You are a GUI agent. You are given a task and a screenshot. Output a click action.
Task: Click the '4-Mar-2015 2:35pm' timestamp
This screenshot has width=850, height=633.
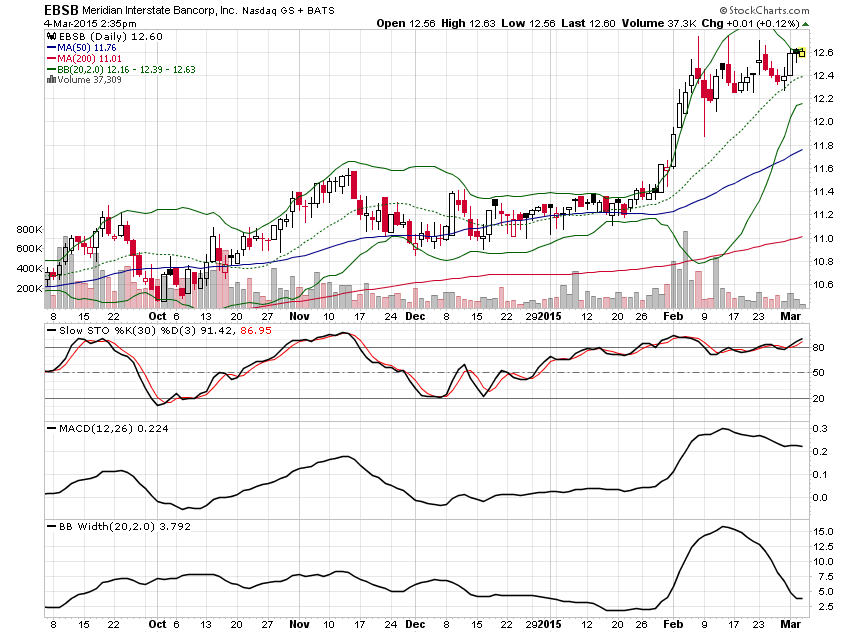coord(90,24)
